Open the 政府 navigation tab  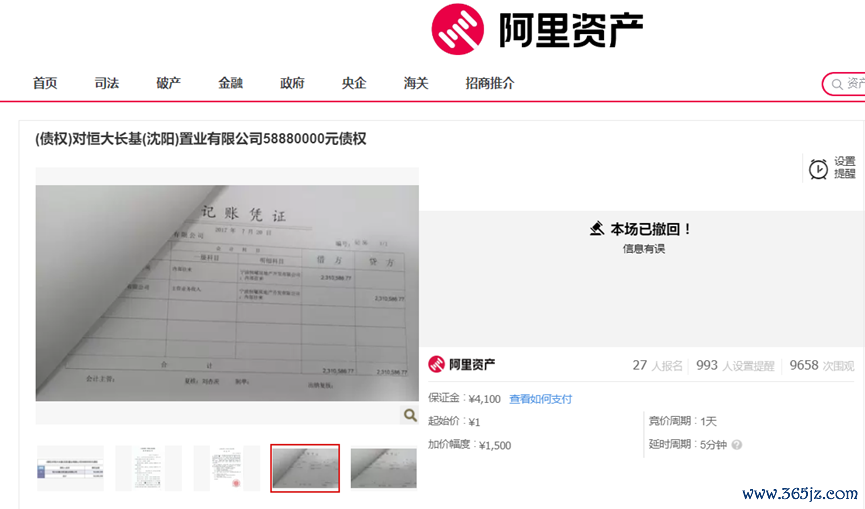(292, 83)
